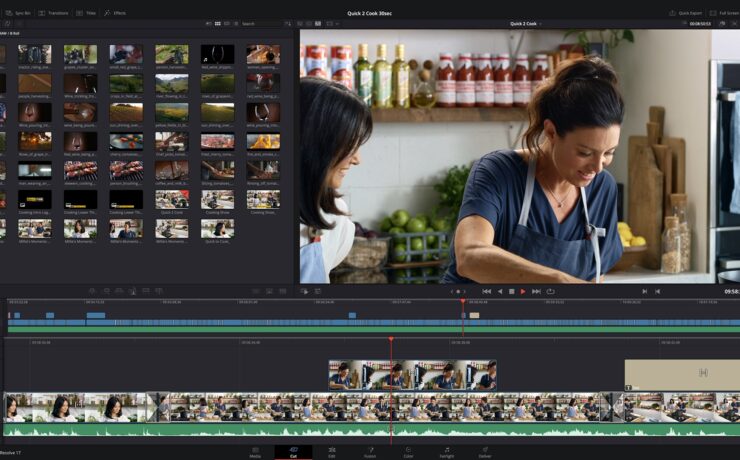740x460 pixels.
Task: Switch media pool to list view
Action: [x=236, y=23]
